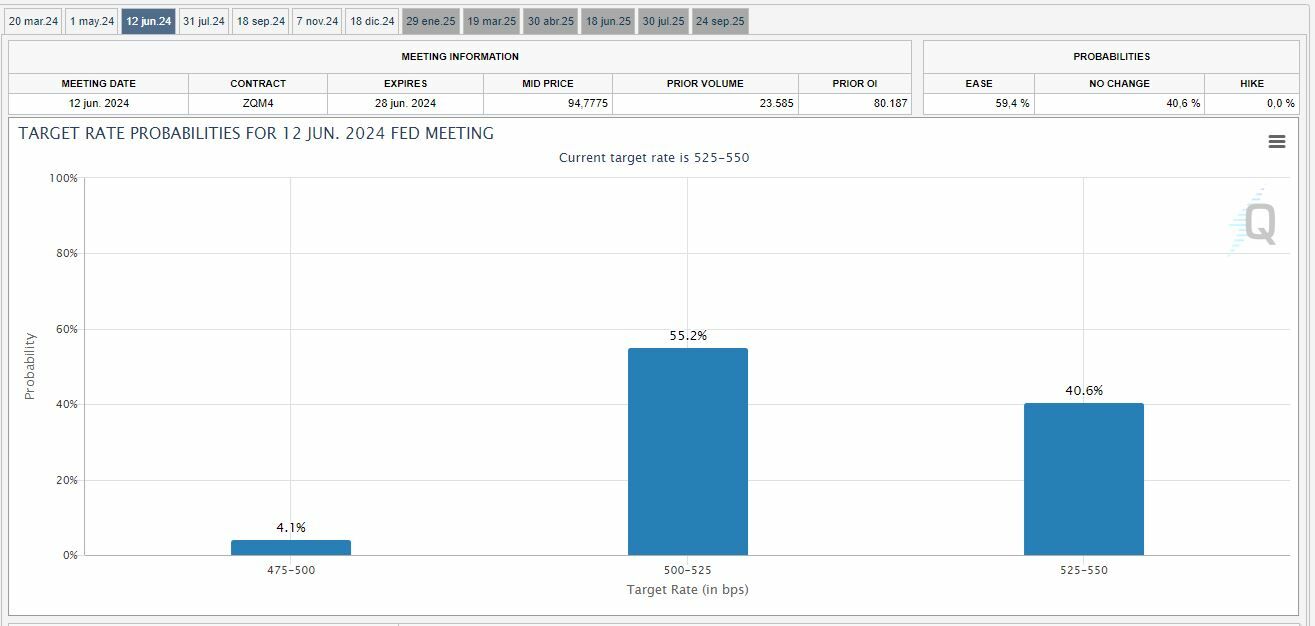Open the 31 jul.24 meeting tab
The image size is (1315, 626).
[x=204, y=21]
